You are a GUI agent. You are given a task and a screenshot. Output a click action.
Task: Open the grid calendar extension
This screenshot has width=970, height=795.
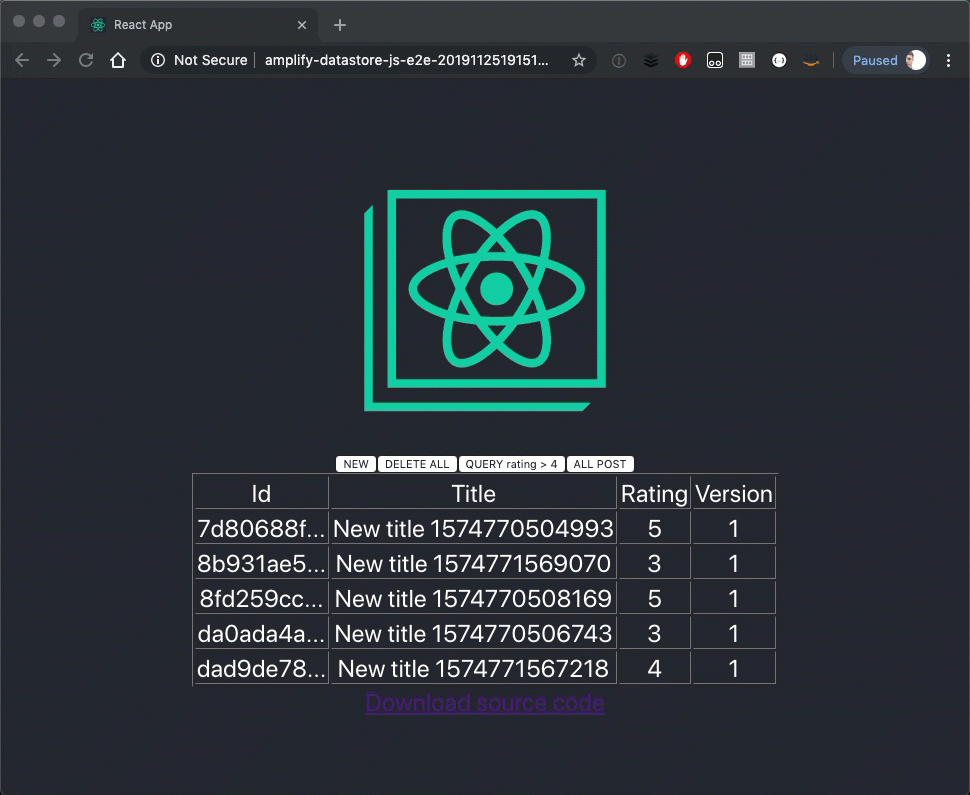tap(747, 60)
